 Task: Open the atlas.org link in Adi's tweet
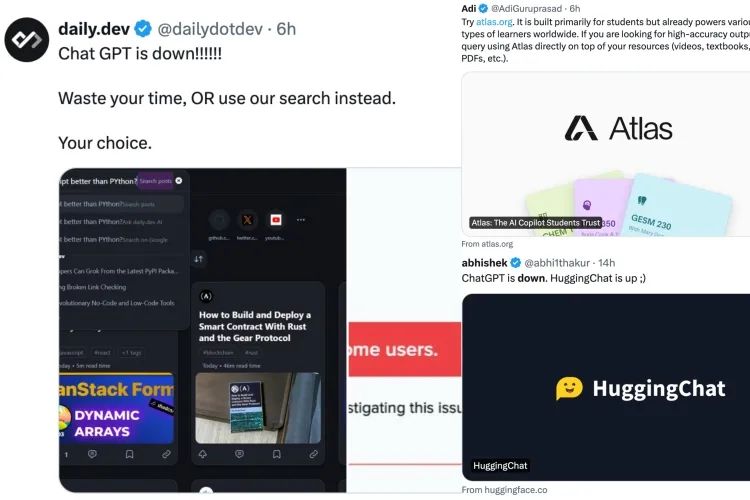(494, 22)
